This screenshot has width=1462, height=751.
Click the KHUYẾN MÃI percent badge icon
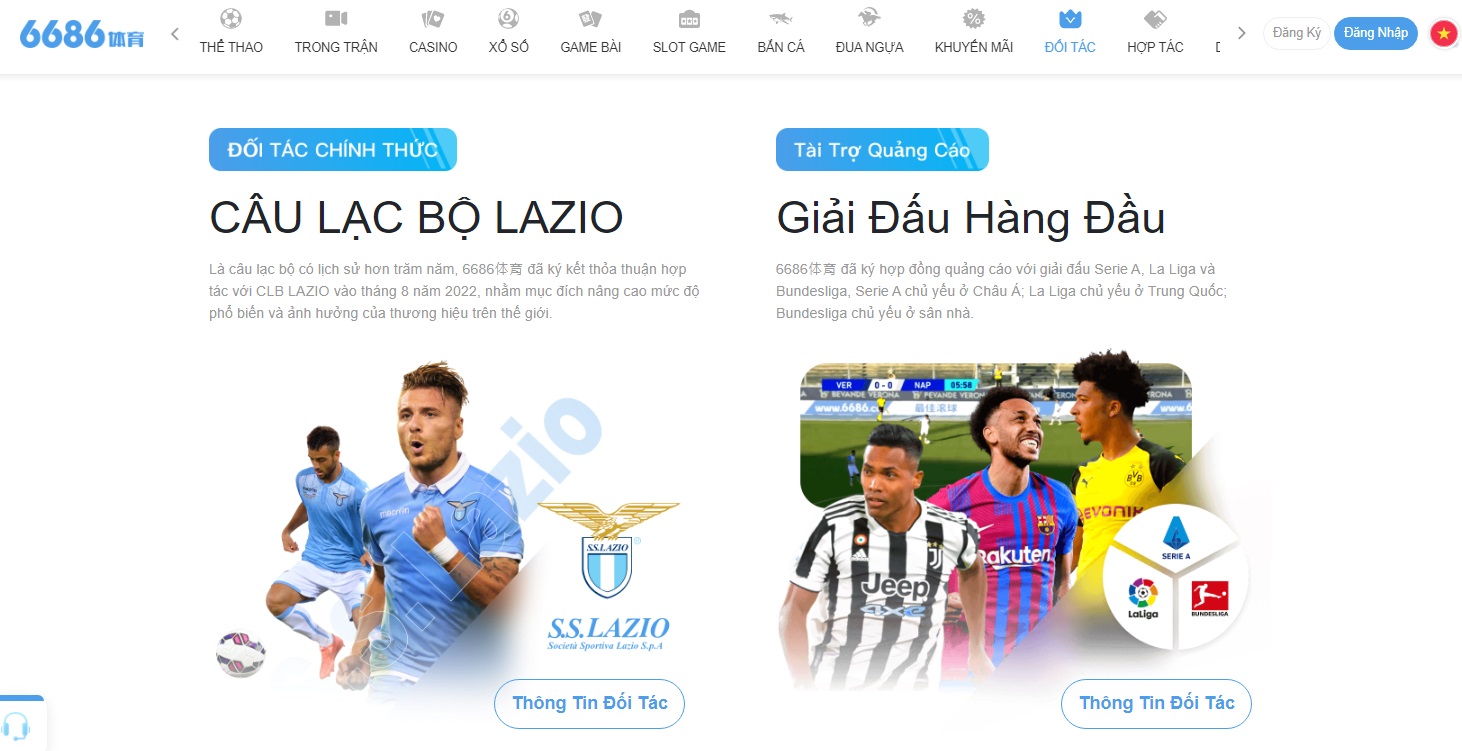(x=974, y=18)
